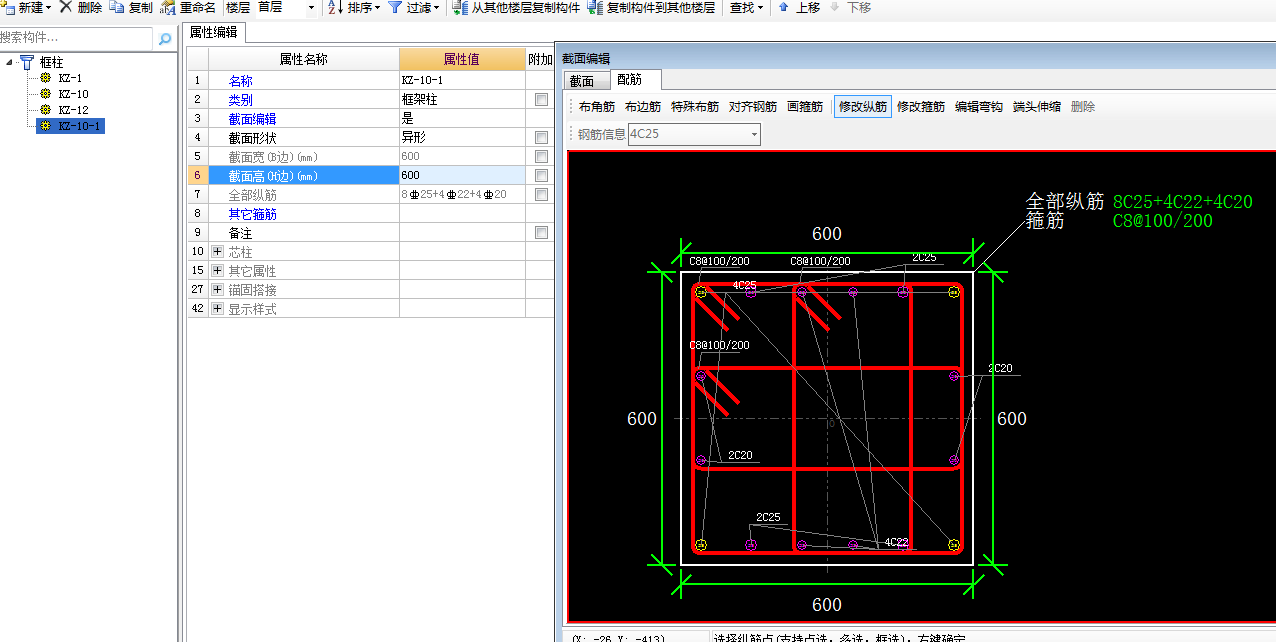This screenshot has height=642, width=1276.
Task: Click the 布角筋 button
Action: 597,107
